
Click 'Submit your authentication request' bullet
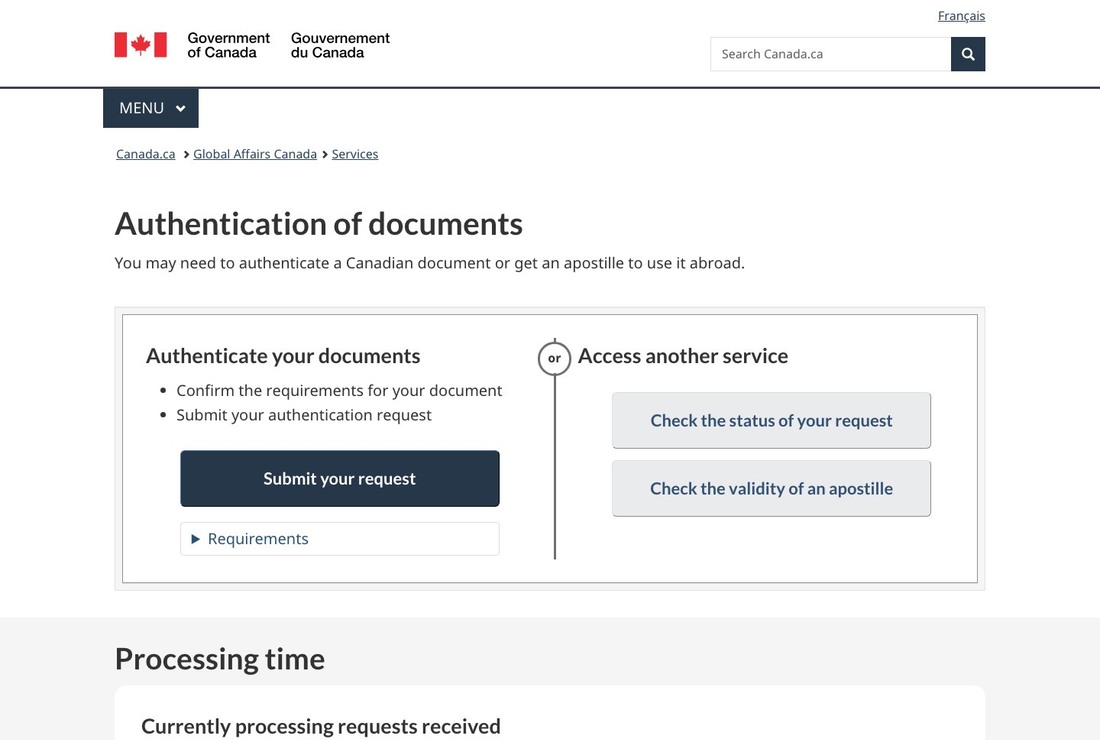tap(304, 415)
